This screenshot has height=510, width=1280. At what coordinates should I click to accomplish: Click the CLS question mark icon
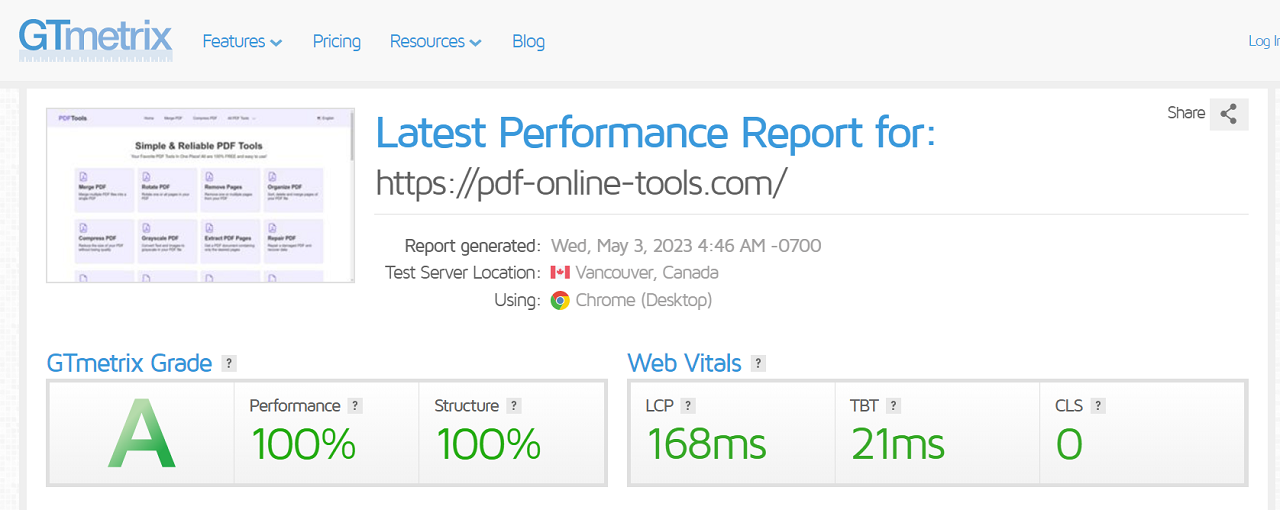pos(1098,406)
